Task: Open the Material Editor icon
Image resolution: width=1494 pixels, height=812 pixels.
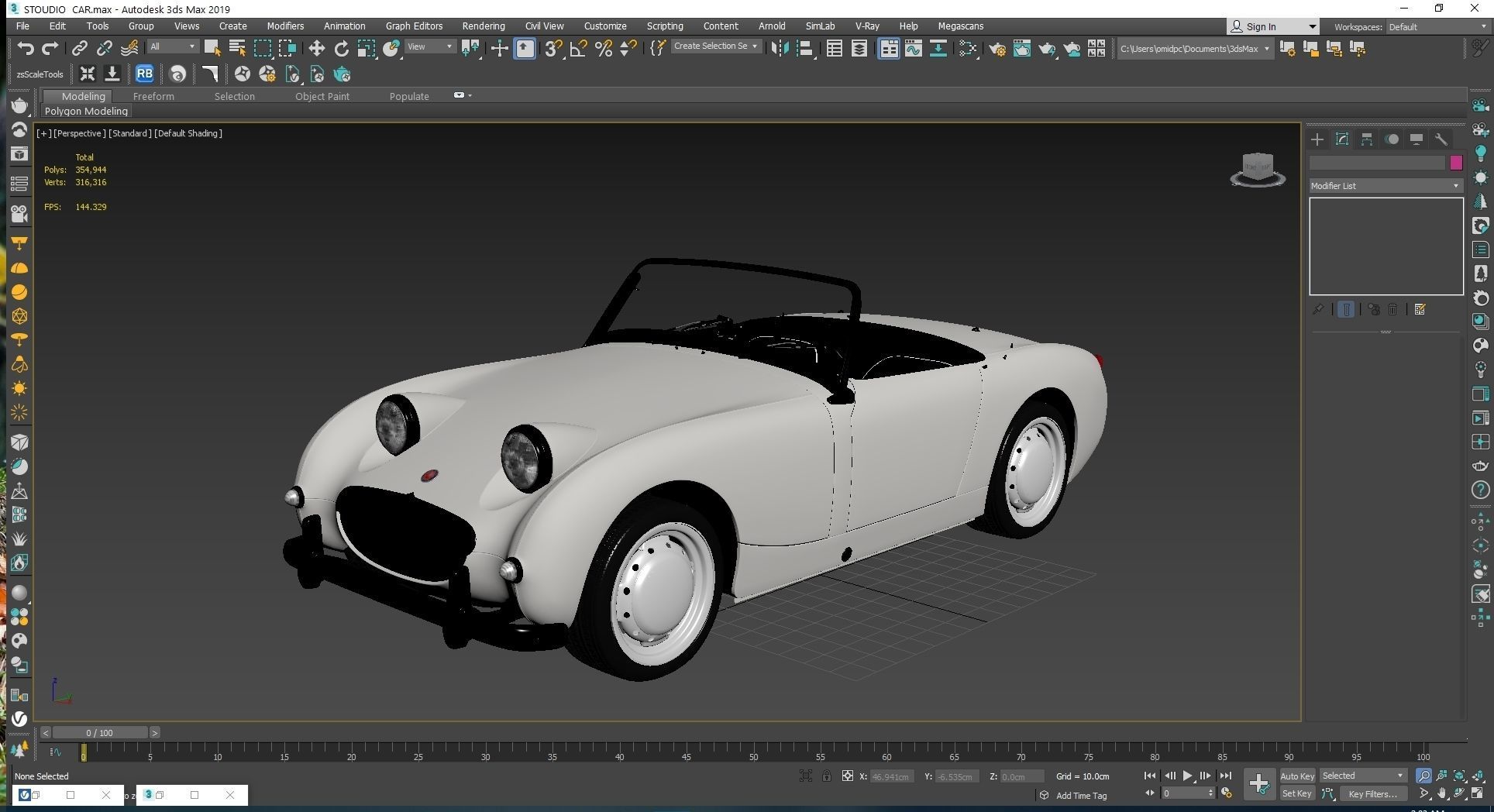Action: point(968,49)
